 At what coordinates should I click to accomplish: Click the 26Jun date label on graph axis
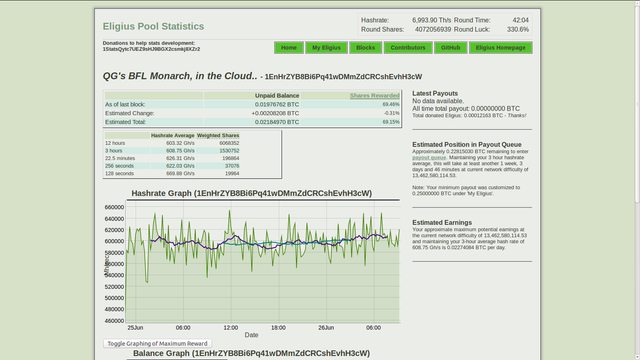(326, 328)
